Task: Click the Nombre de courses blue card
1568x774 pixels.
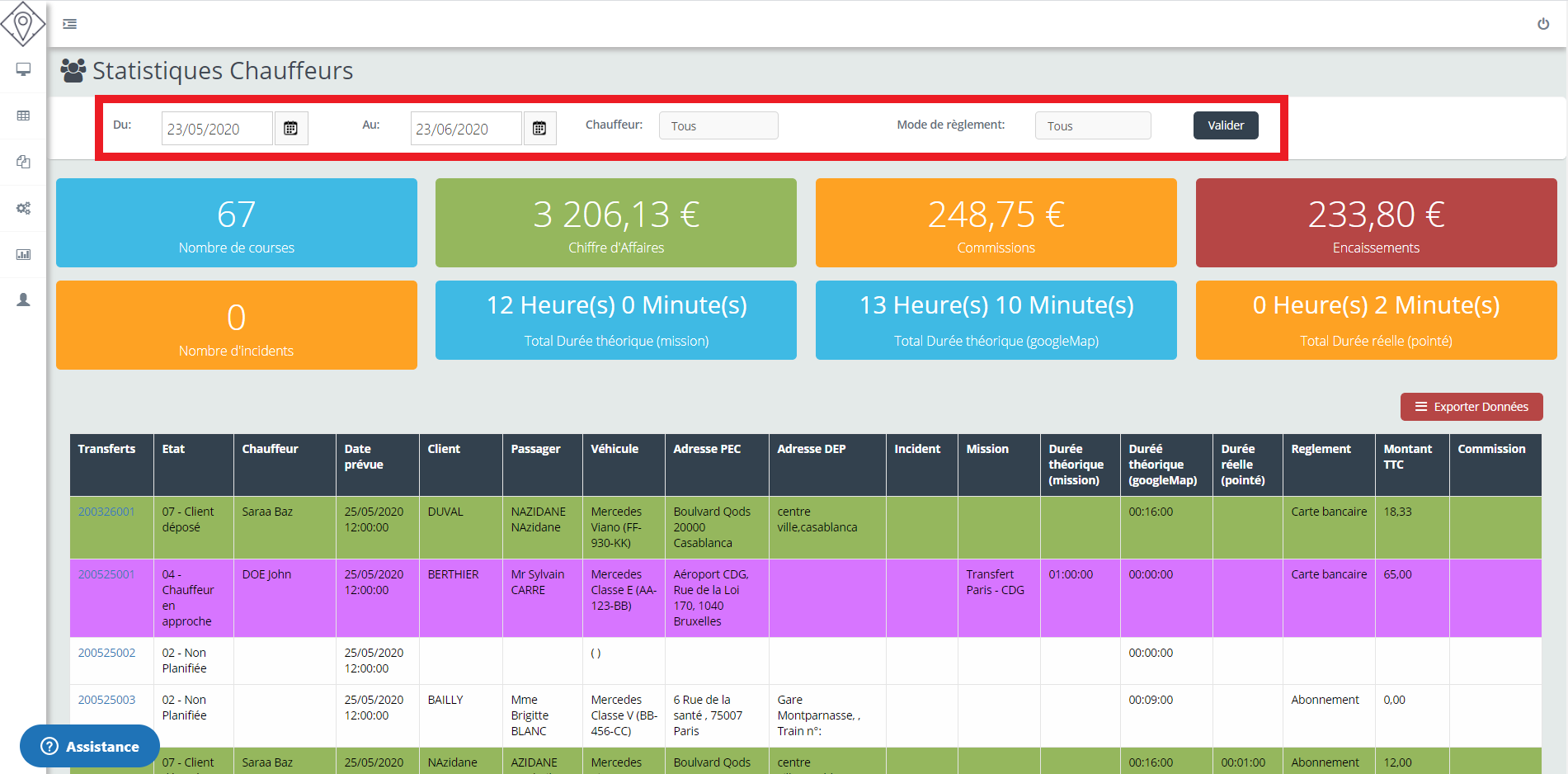Action: tap(236, 223)
